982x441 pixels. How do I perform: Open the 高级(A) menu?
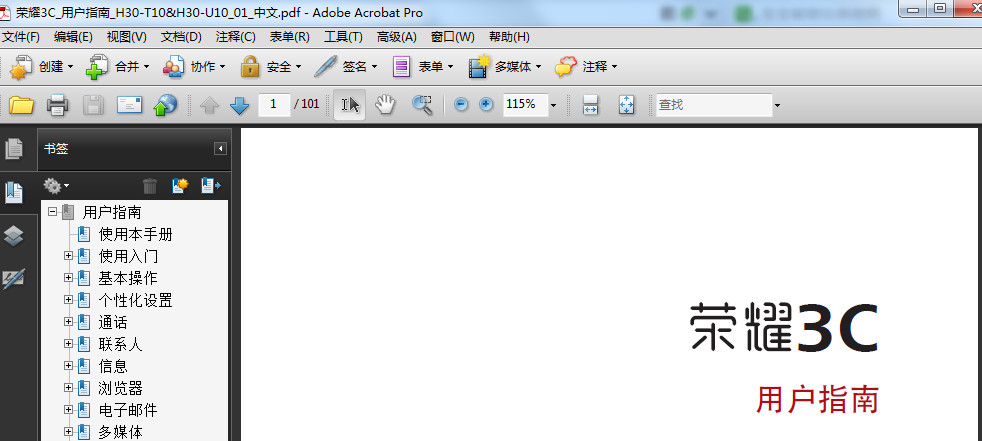point(396,37)
